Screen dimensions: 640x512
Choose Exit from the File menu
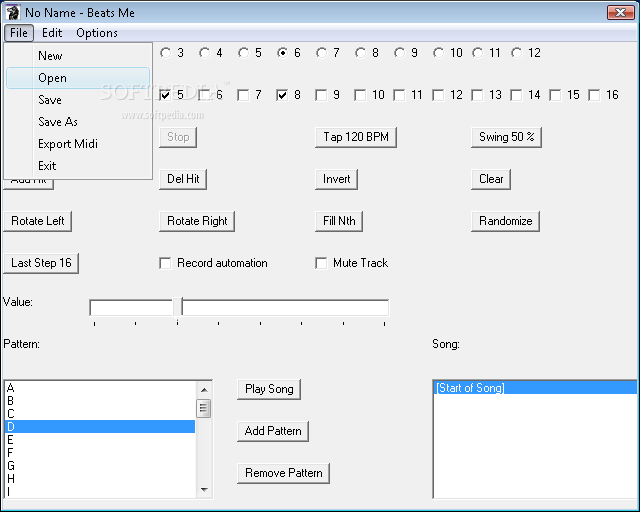pyautogui.click(x=78, y=166)
